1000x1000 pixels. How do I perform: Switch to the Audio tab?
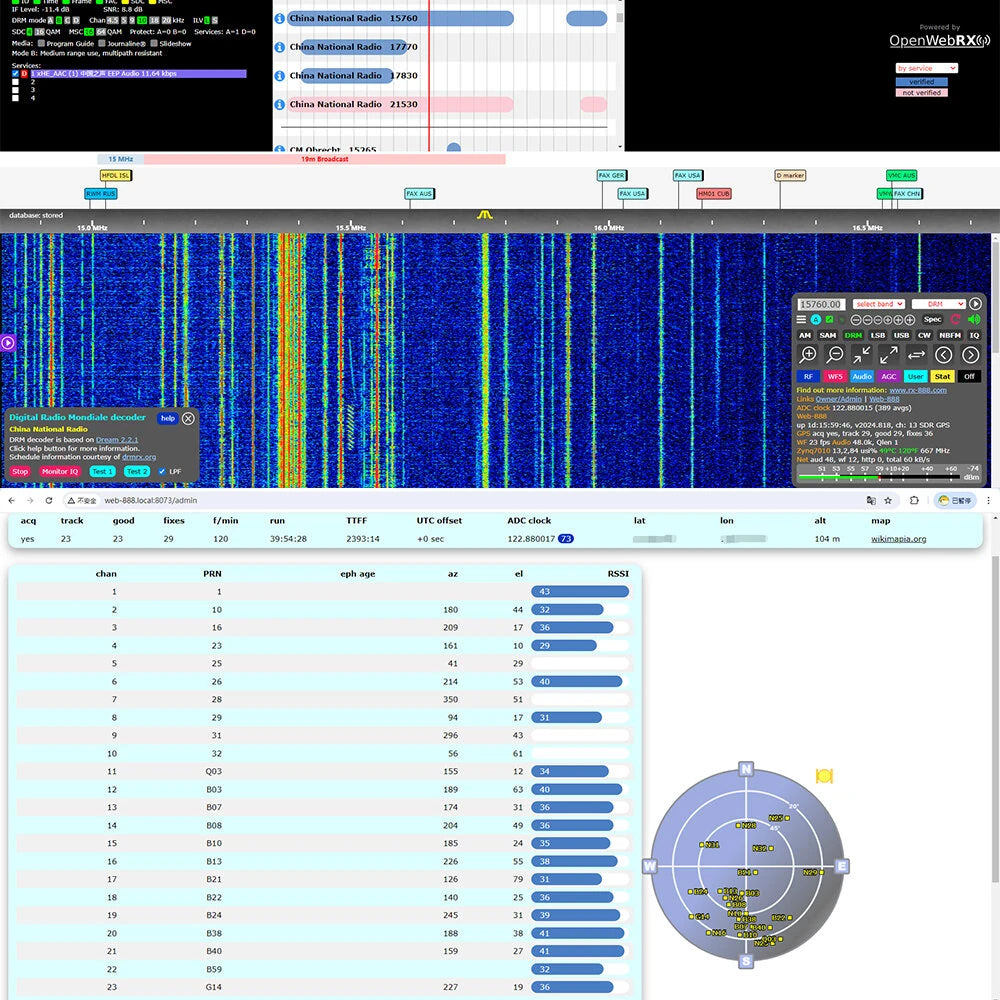[x=862, y=377]
